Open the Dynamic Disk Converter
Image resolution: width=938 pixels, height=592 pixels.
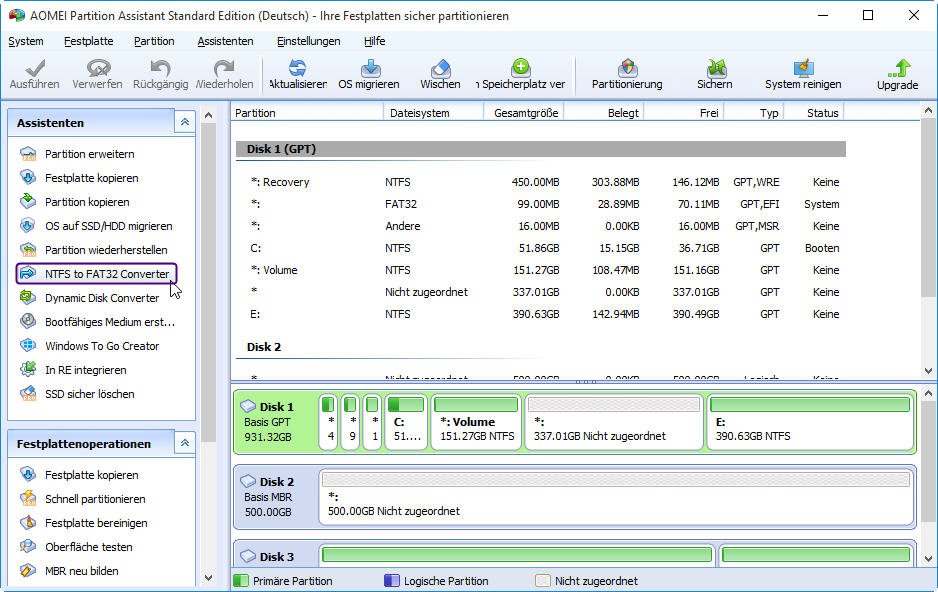coord(89,297)
